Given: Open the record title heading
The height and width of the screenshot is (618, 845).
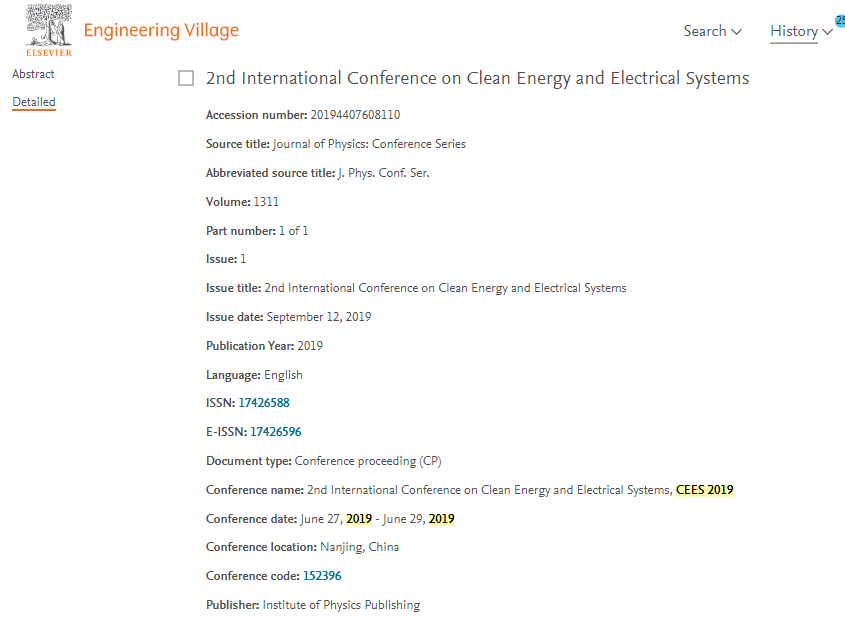Looking at the screenshot, I should pyautogui.click(x=477, y=78).
